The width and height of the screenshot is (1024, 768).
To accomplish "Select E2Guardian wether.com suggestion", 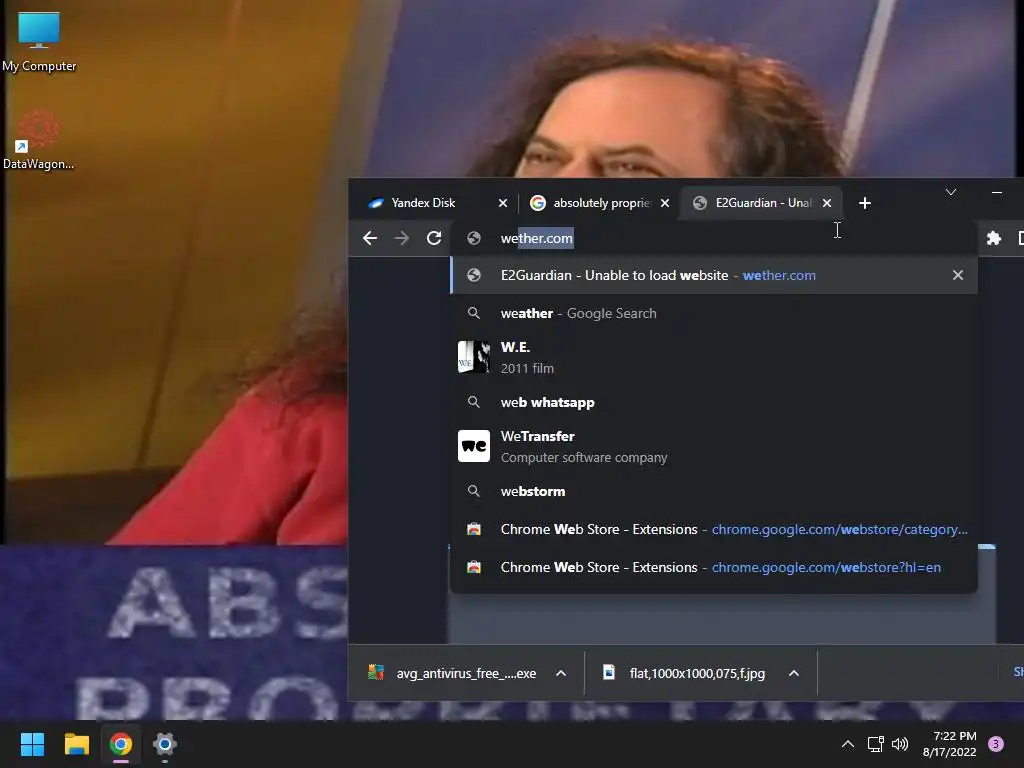I will (714, 276).
